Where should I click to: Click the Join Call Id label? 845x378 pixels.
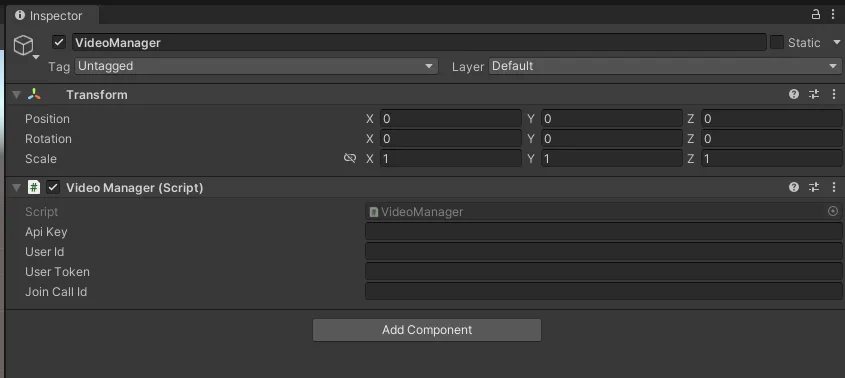(56, 292)
